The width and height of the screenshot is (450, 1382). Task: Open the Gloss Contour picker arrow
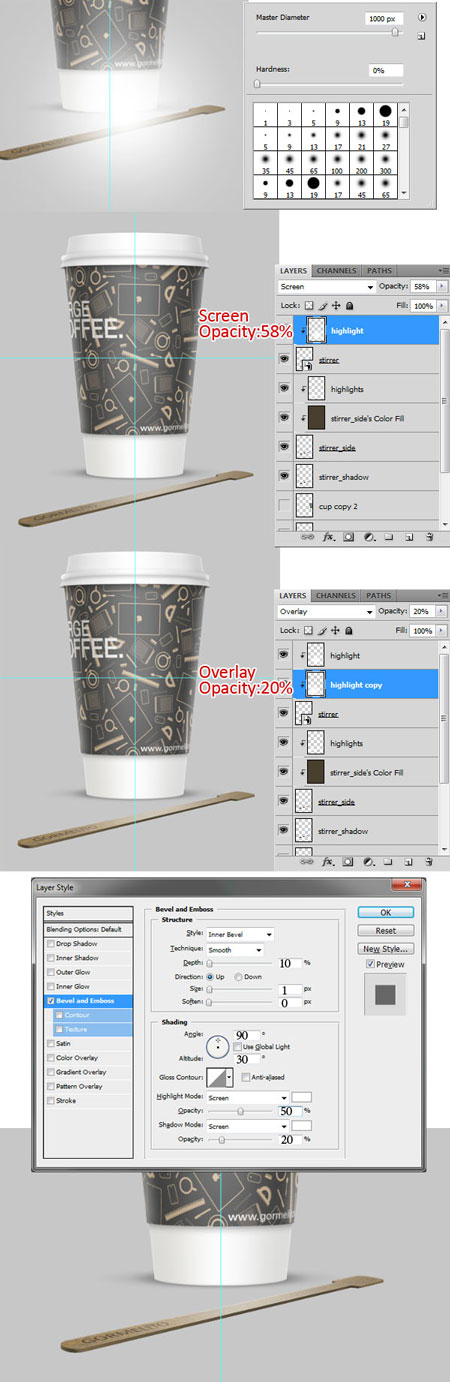tap(230, 1077)
